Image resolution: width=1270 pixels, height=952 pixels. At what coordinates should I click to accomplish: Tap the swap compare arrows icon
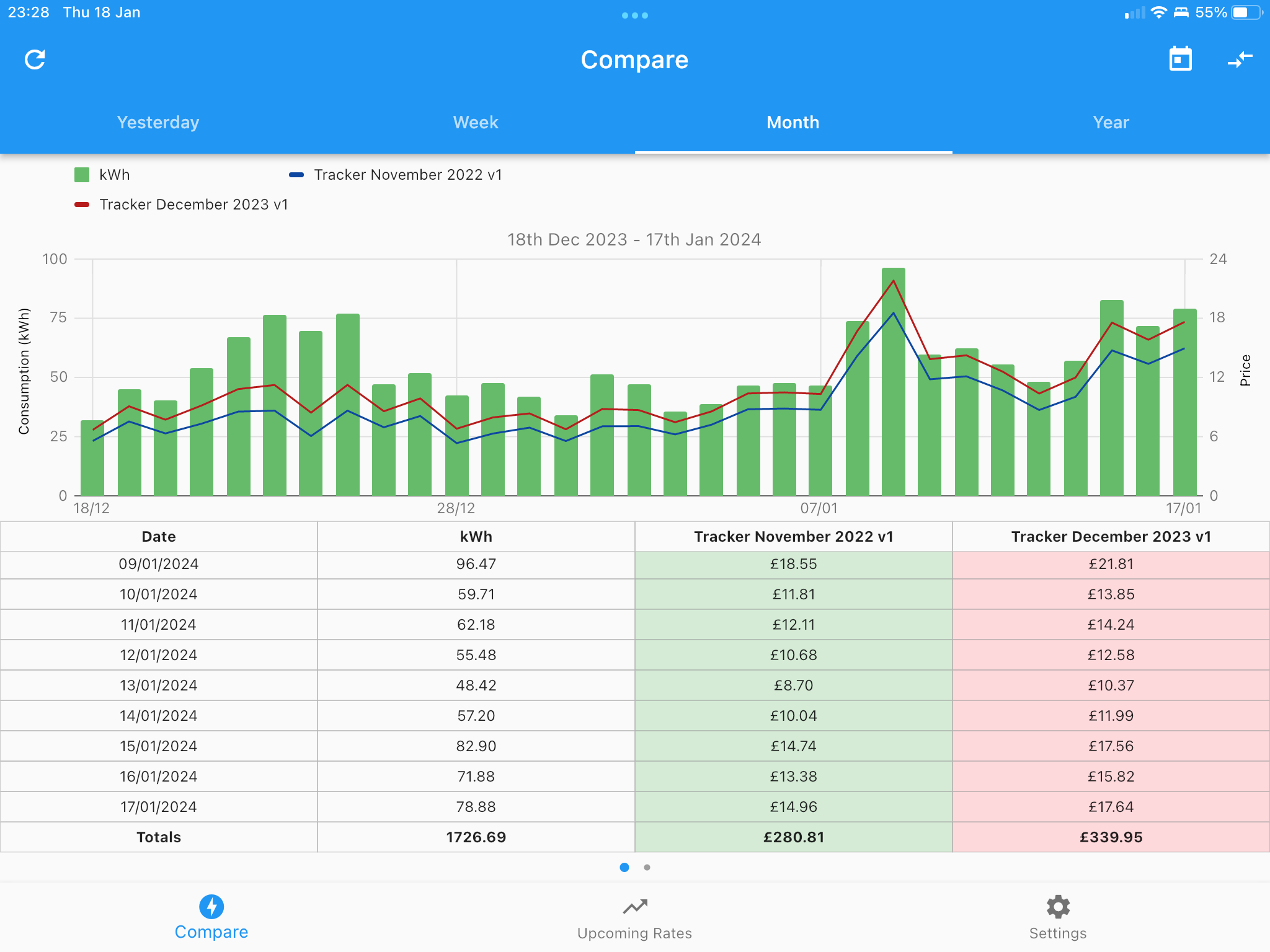tap(1240, 59)
